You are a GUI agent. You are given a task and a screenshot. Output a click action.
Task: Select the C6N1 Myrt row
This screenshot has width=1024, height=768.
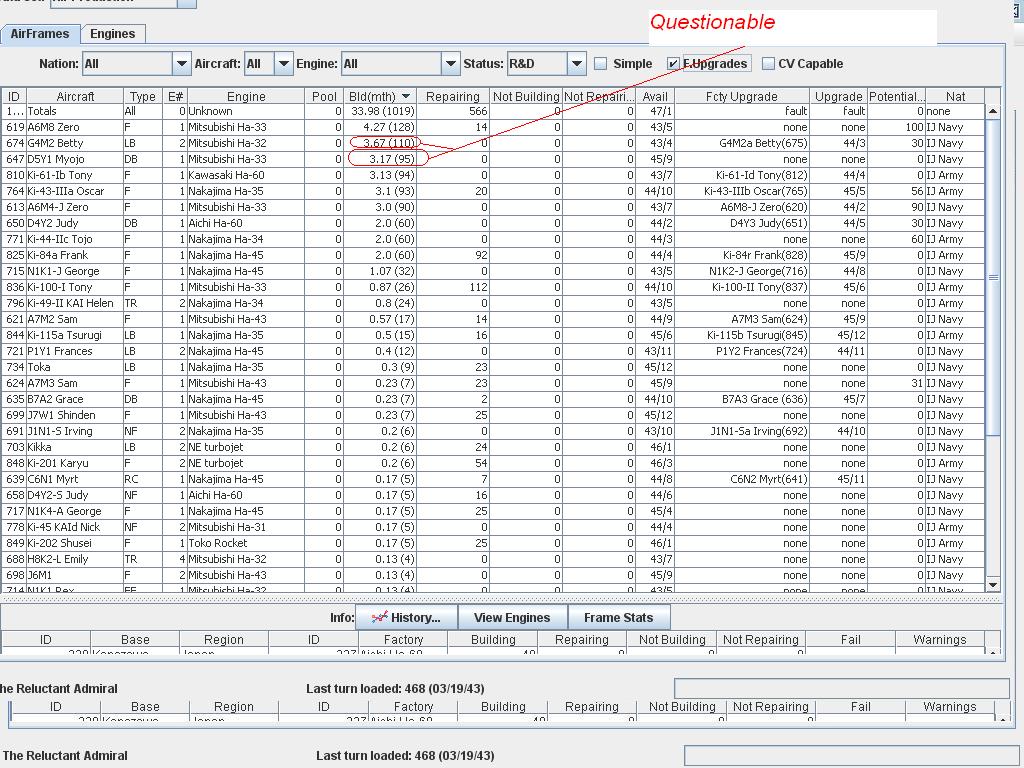pos(493,479)
